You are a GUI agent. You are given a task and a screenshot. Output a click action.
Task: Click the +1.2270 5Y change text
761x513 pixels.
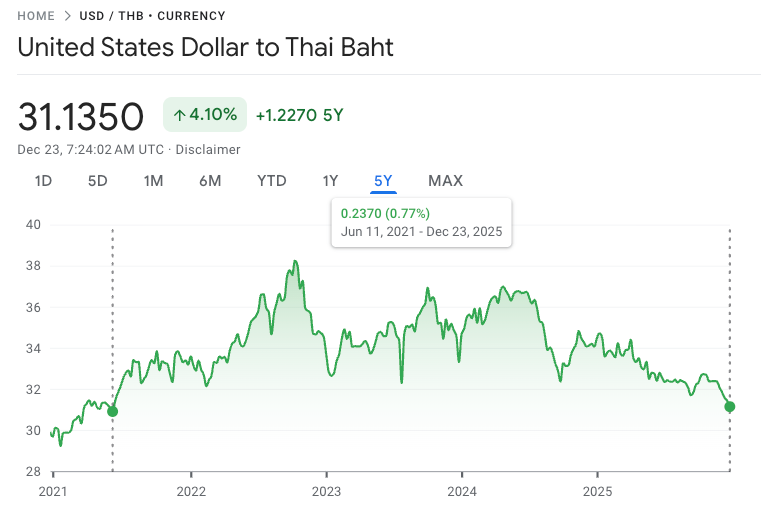pyautogui.click(x=299, y=115)
